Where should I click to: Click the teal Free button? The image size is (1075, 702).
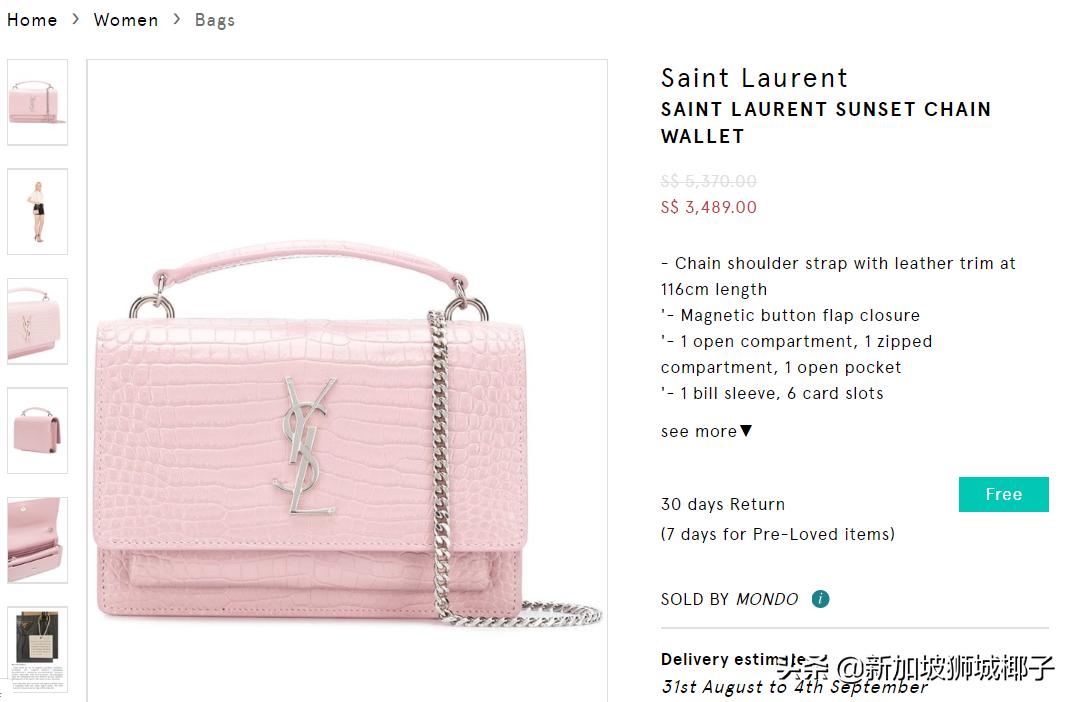[x=1004, y=494]
